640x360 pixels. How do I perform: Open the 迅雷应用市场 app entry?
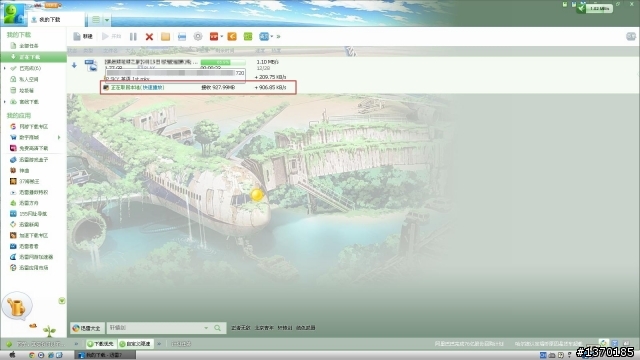[29, 268]
